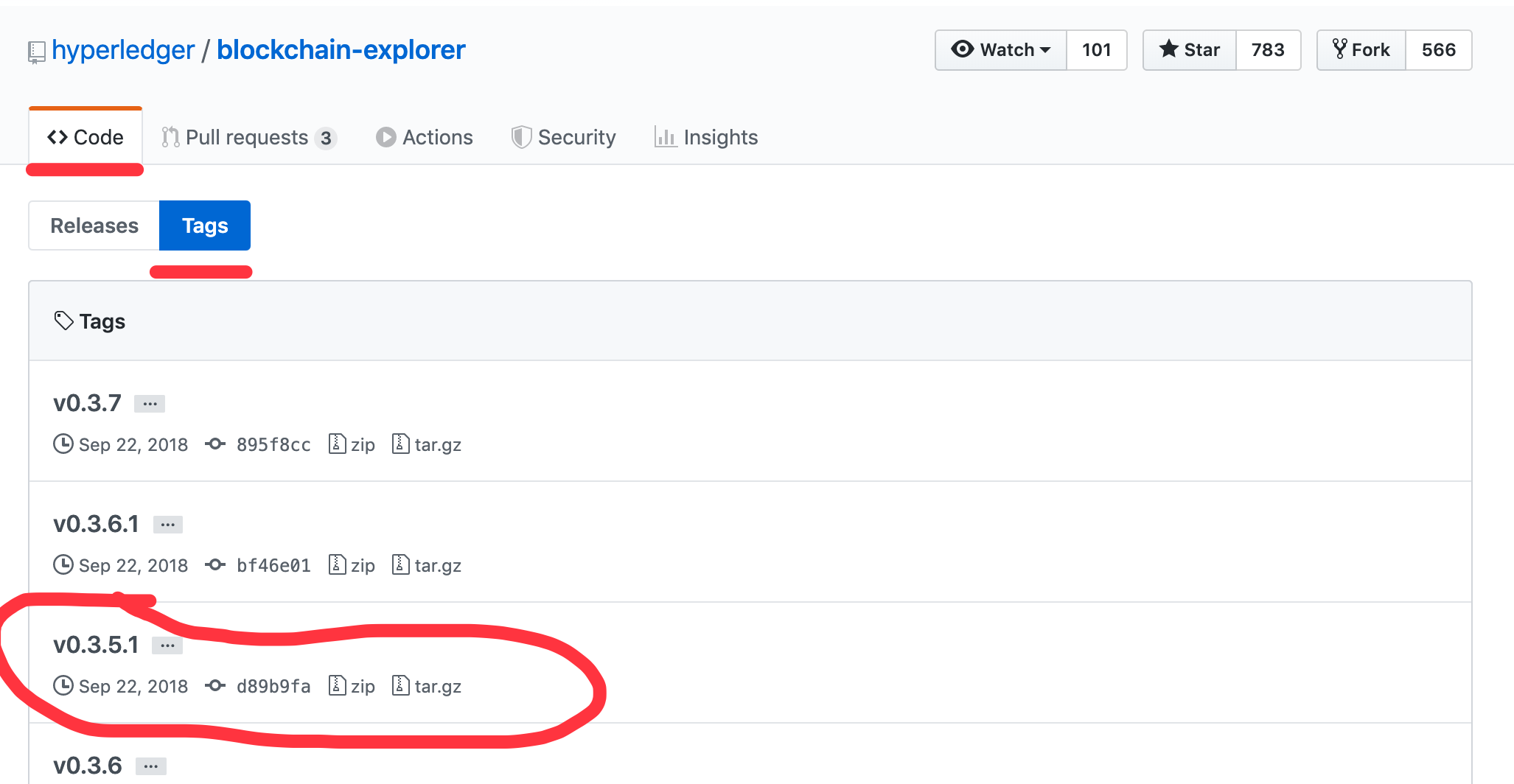Switch to the Code tab
Image resolution: width=1514 pixels, height=784 pixels.
click(86, 137)
